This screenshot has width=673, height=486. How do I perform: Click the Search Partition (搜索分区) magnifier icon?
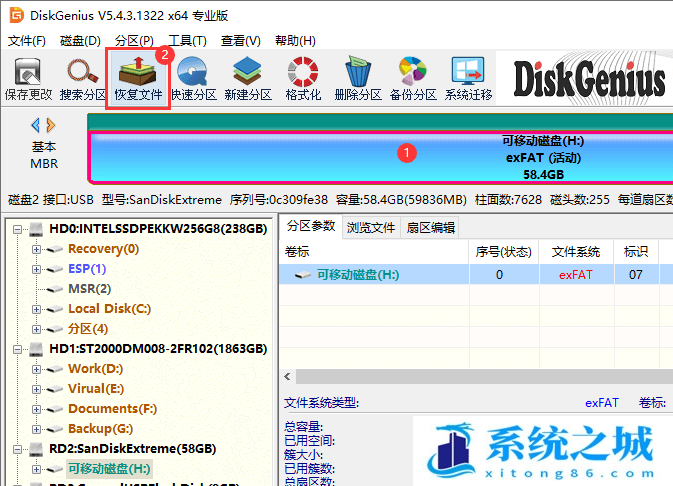tap(82, 71)
